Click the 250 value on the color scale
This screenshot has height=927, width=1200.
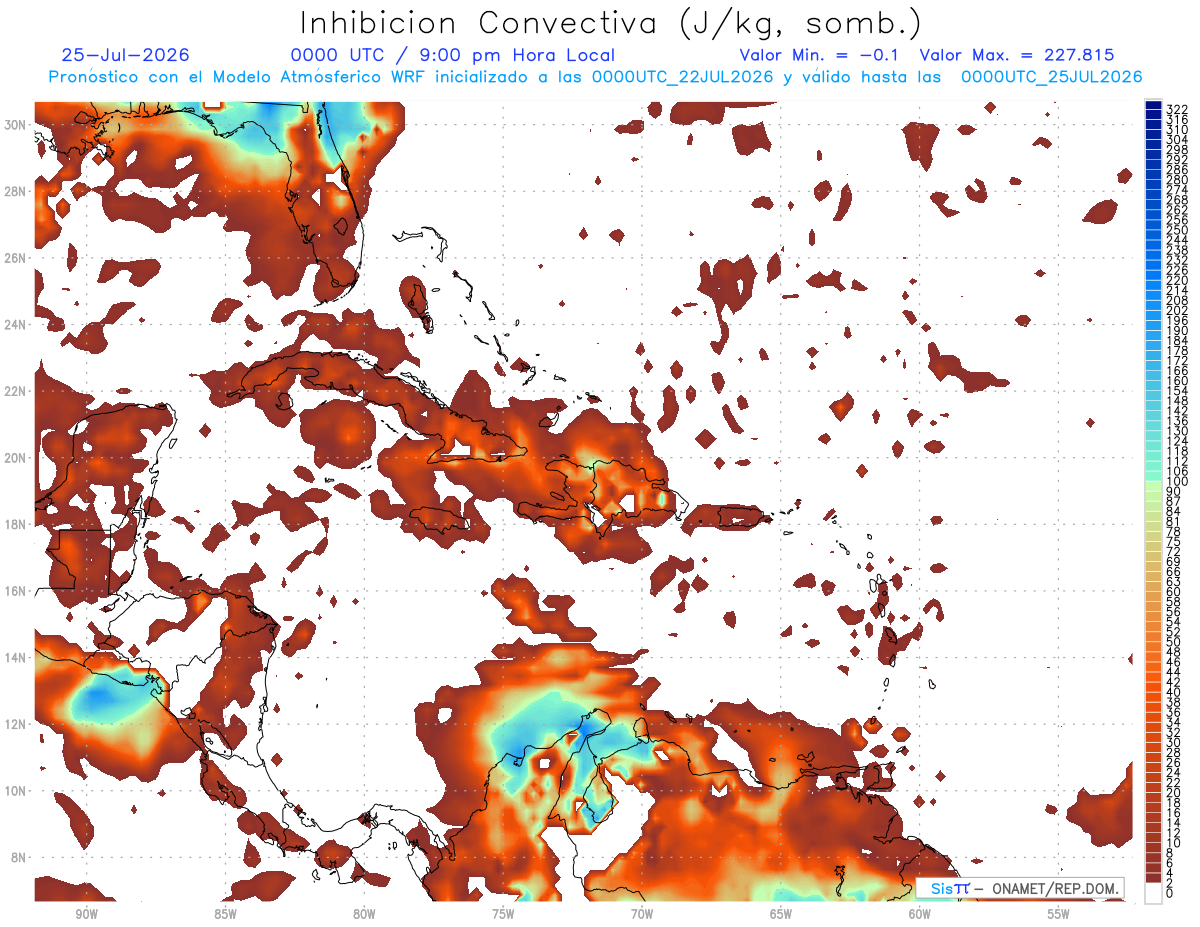(1177, 230)
